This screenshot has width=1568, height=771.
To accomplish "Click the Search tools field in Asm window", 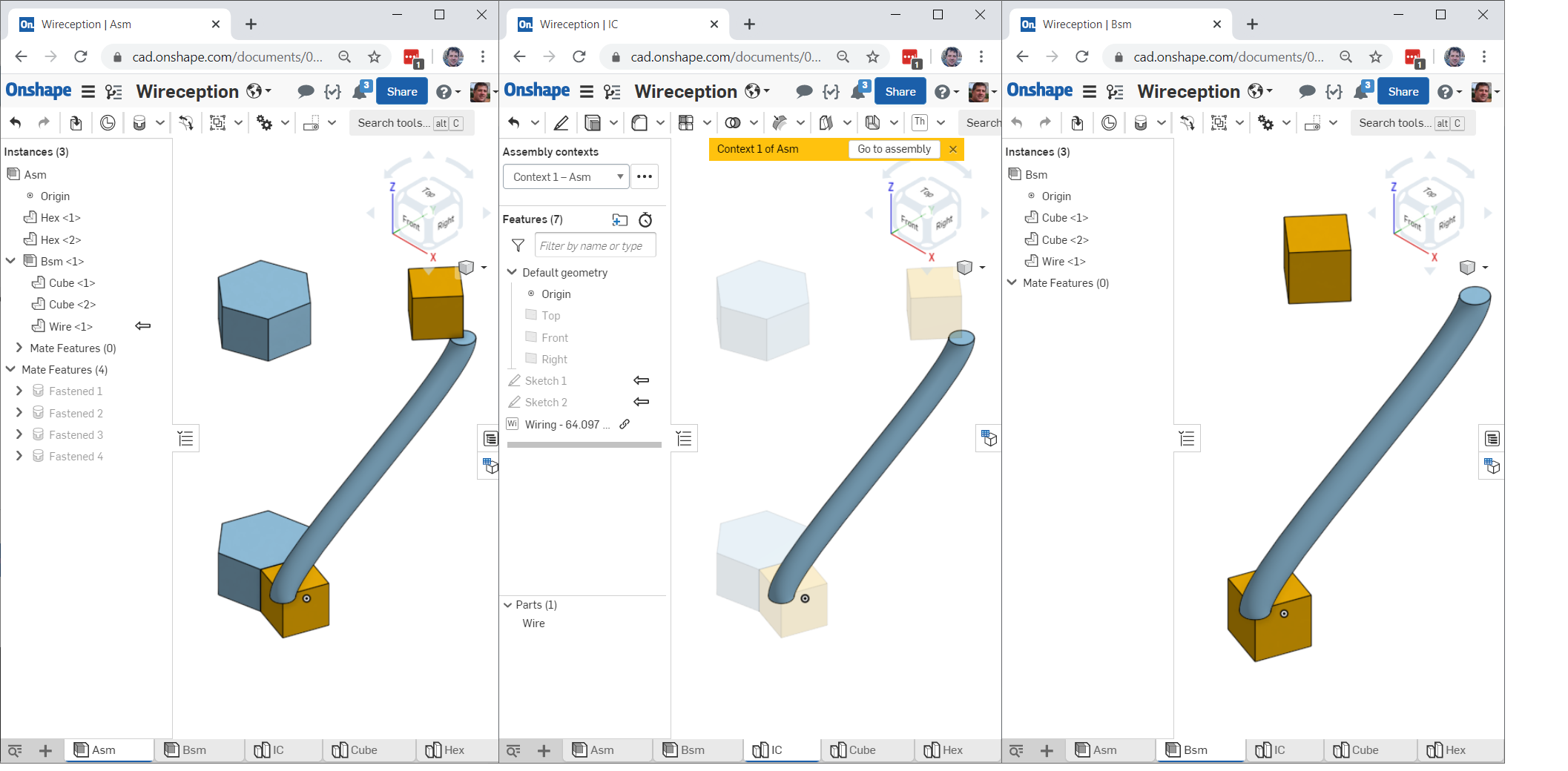I will (x=411, y=122).
